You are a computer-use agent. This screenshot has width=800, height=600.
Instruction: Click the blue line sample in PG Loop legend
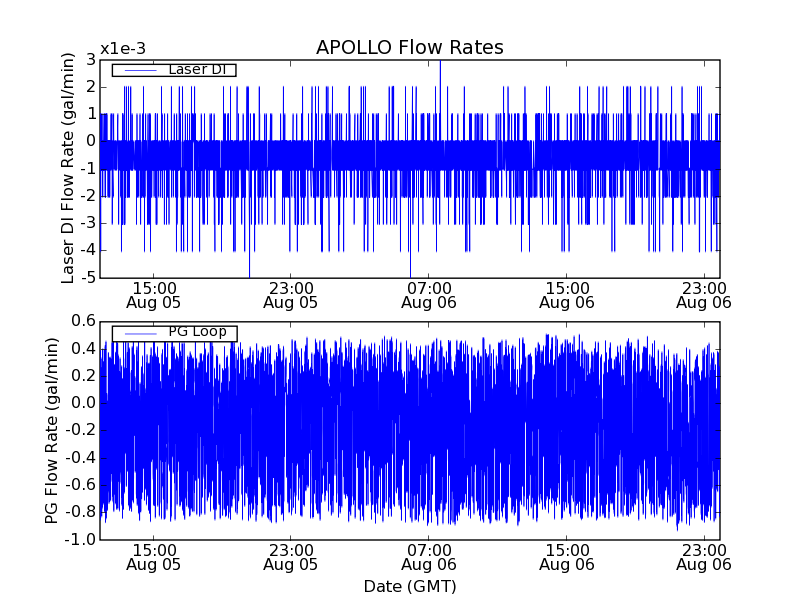pos(140,333)
